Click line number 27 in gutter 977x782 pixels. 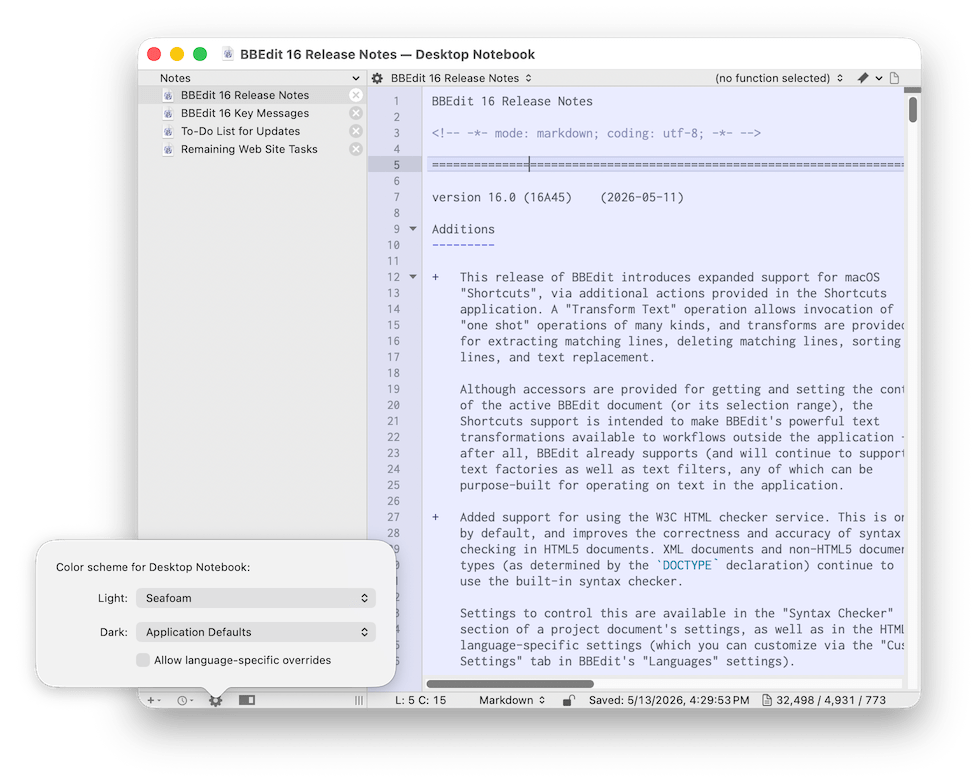(393, 517)
